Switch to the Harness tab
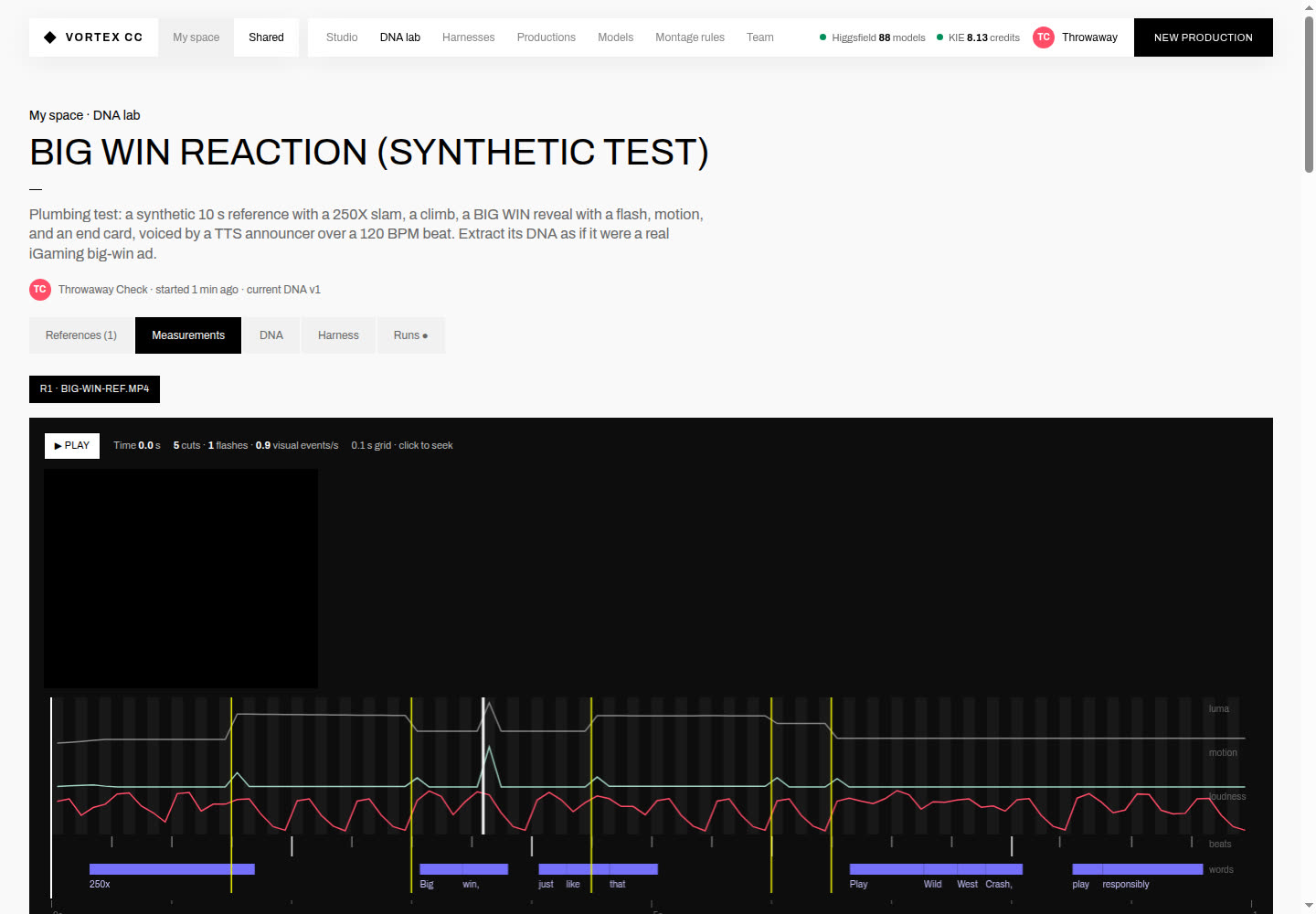This screenshot has height=914, width=1316. pyautogui.click(x=338, y=335)
